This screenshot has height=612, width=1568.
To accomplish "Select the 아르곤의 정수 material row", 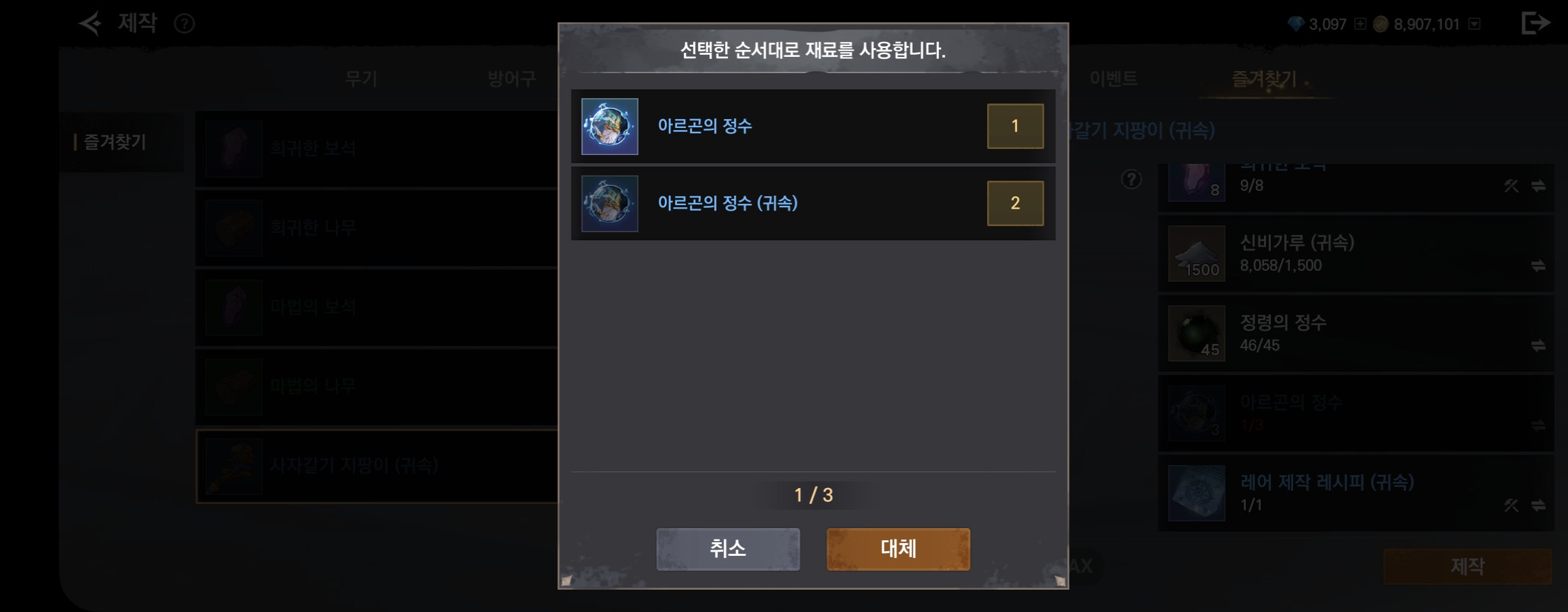I will click(x=812, y=127).
